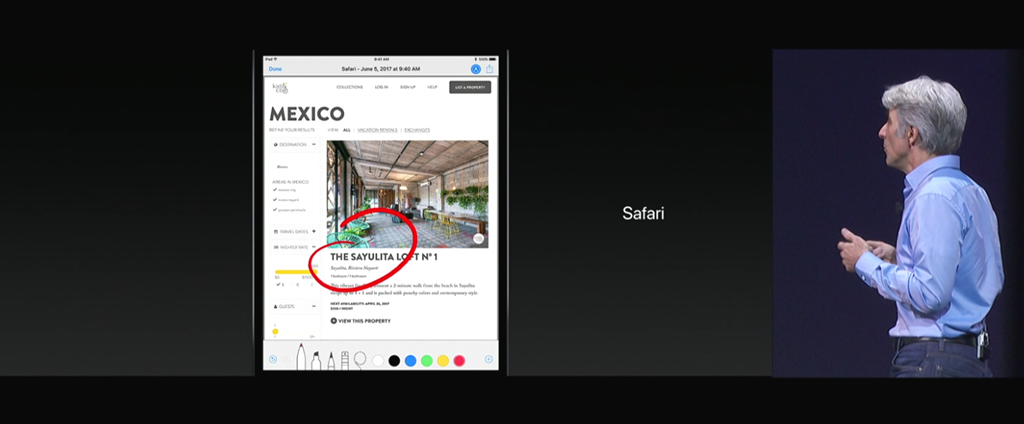Choose the yellow color swatch
Image resolution: width=1024 pixels, height=424 pixels.
click(x=443, y=360)
